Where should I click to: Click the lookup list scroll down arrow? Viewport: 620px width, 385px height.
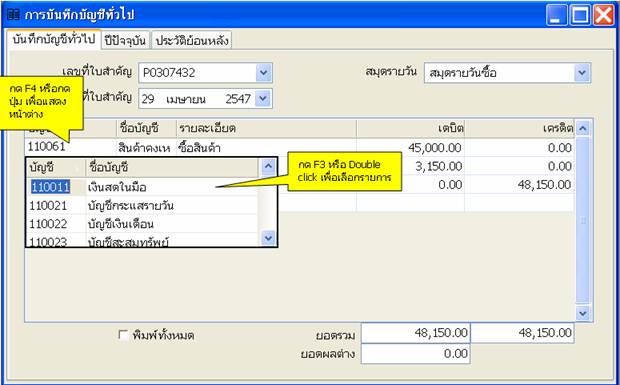[x=268, y=238]
